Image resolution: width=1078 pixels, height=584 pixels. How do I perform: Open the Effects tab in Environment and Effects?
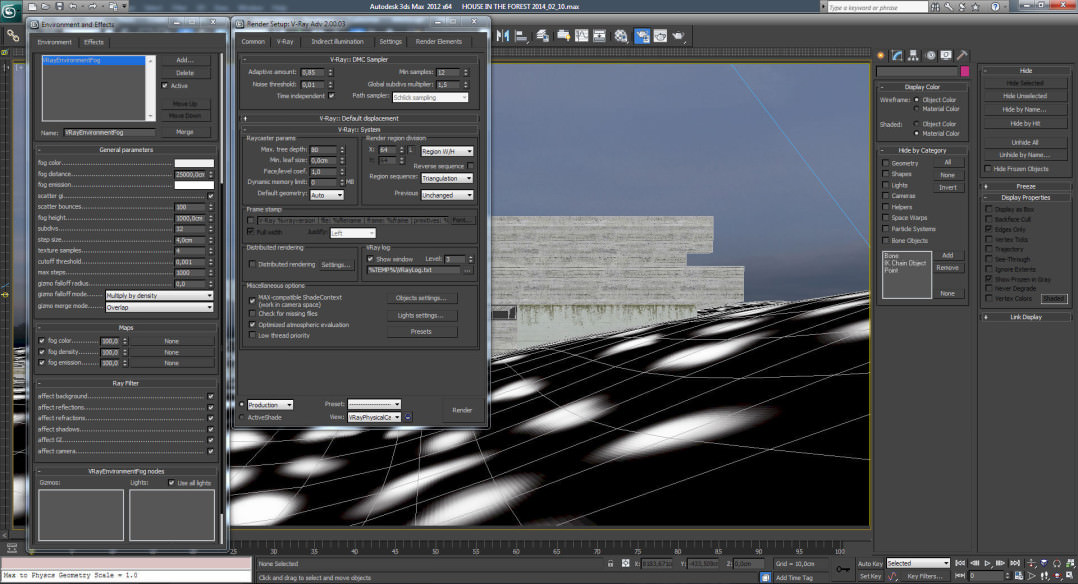tap(94, 42)
